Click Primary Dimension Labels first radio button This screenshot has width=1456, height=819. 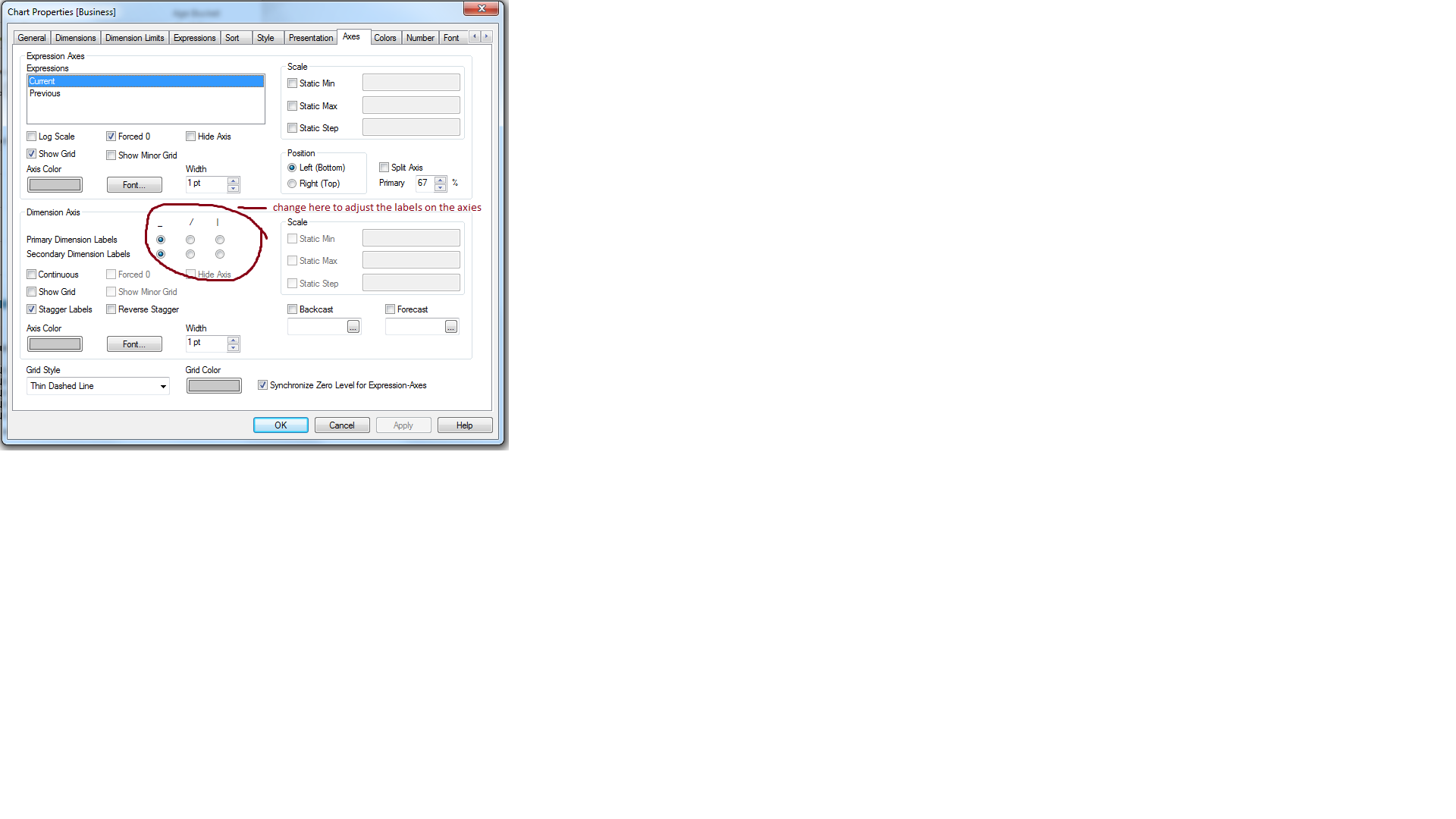pos(160,239)
